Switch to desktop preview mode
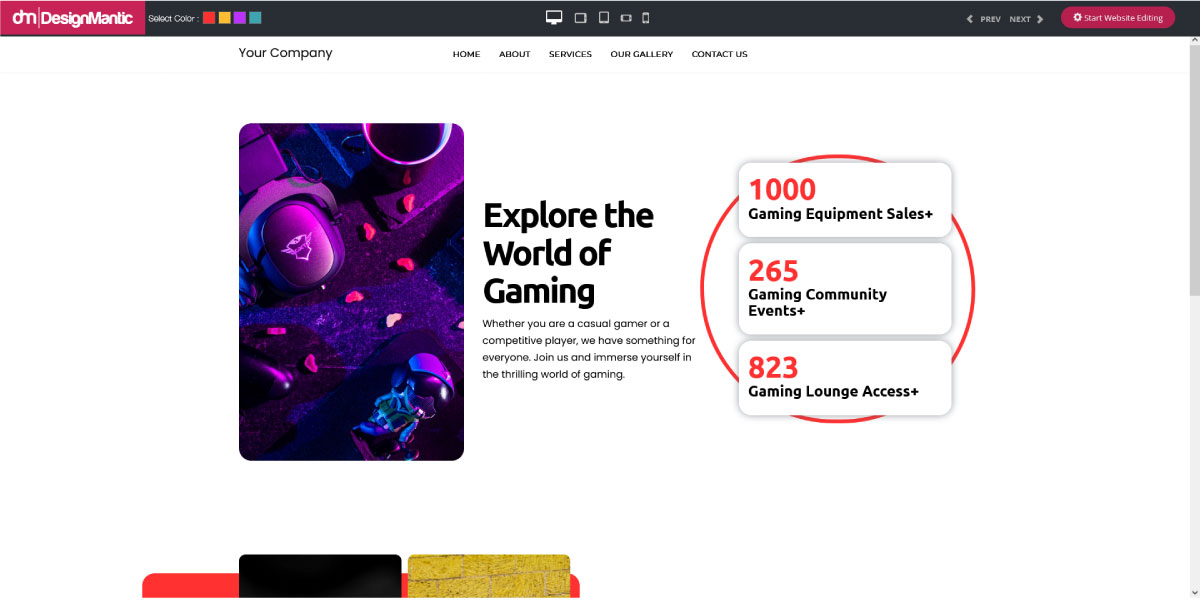This screenshot has width=1200, height=600. pos(554,17)
